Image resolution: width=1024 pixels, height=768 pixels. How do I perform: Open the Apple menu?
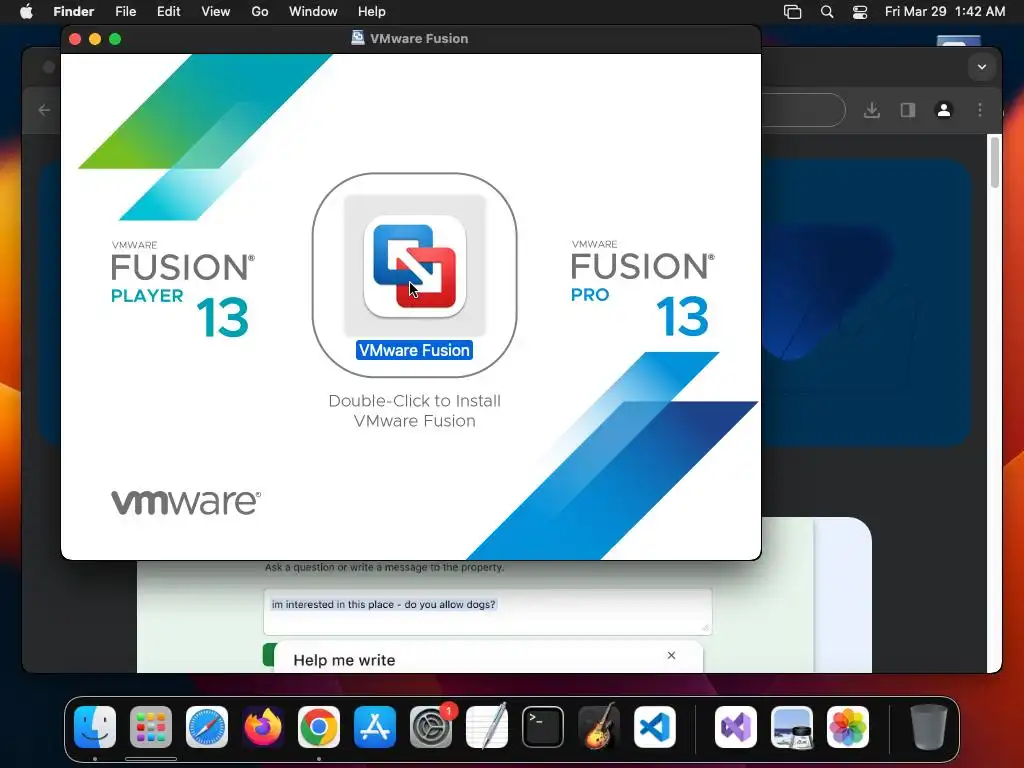pyautogui.click(x=26, y=12)
